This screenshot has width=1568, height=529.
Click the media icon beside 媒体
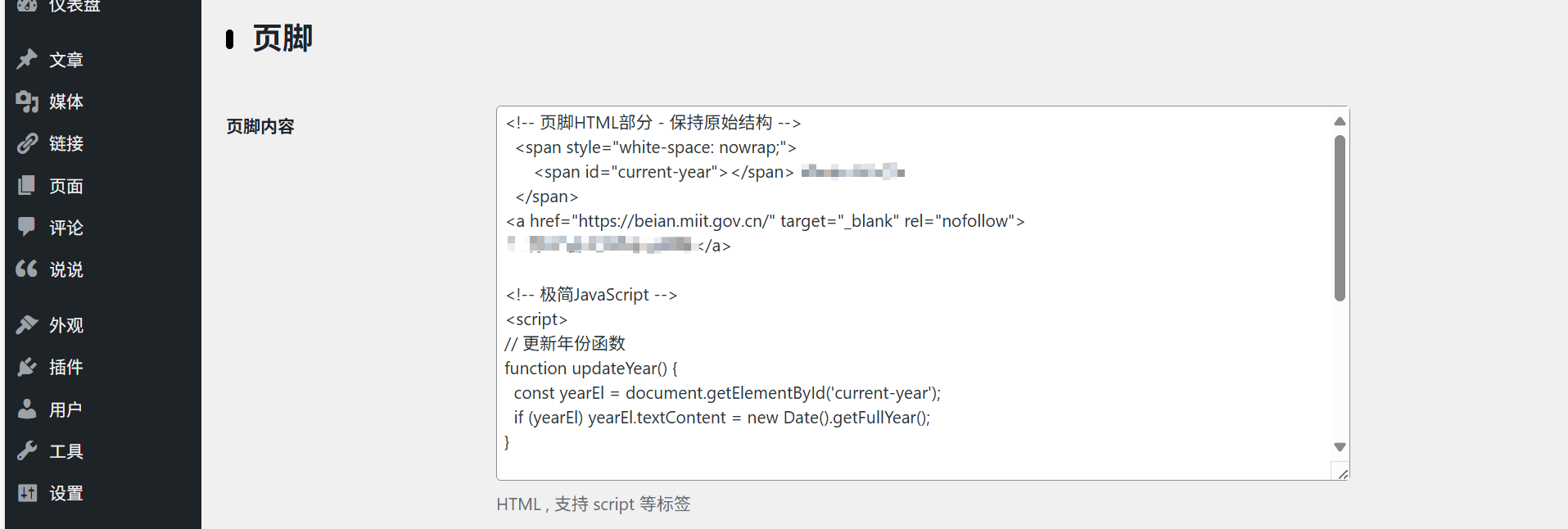click(x=27, y=102)
